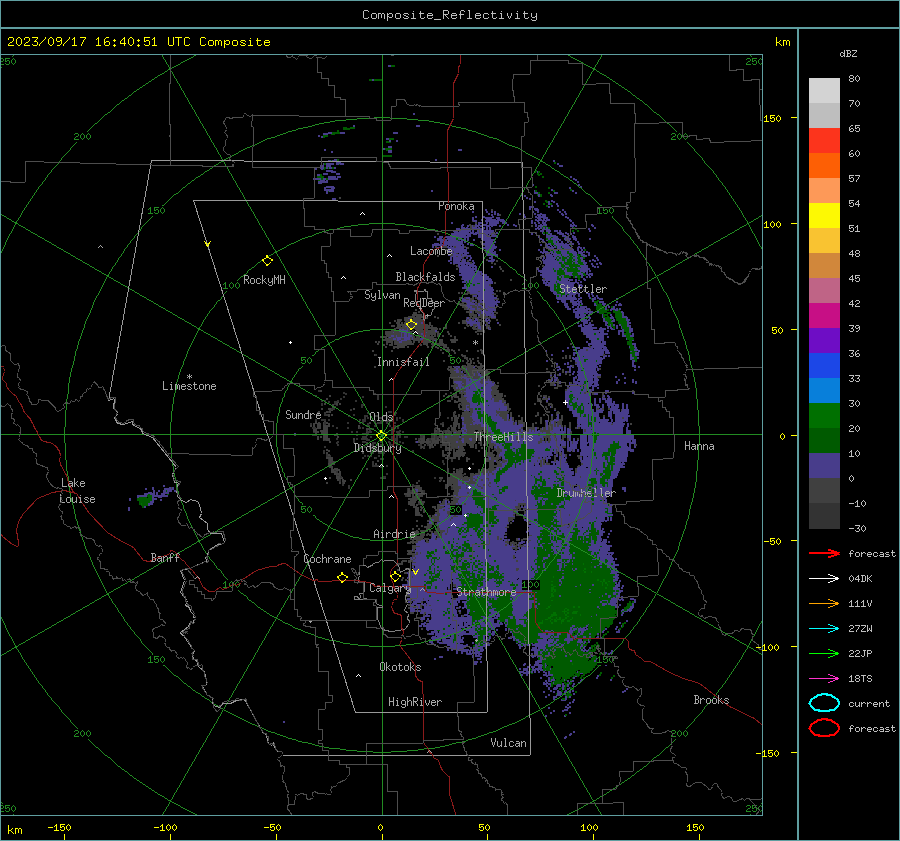Click the Vulcan town label
Screen dimensions: 900x841
[x=508, y=743]
